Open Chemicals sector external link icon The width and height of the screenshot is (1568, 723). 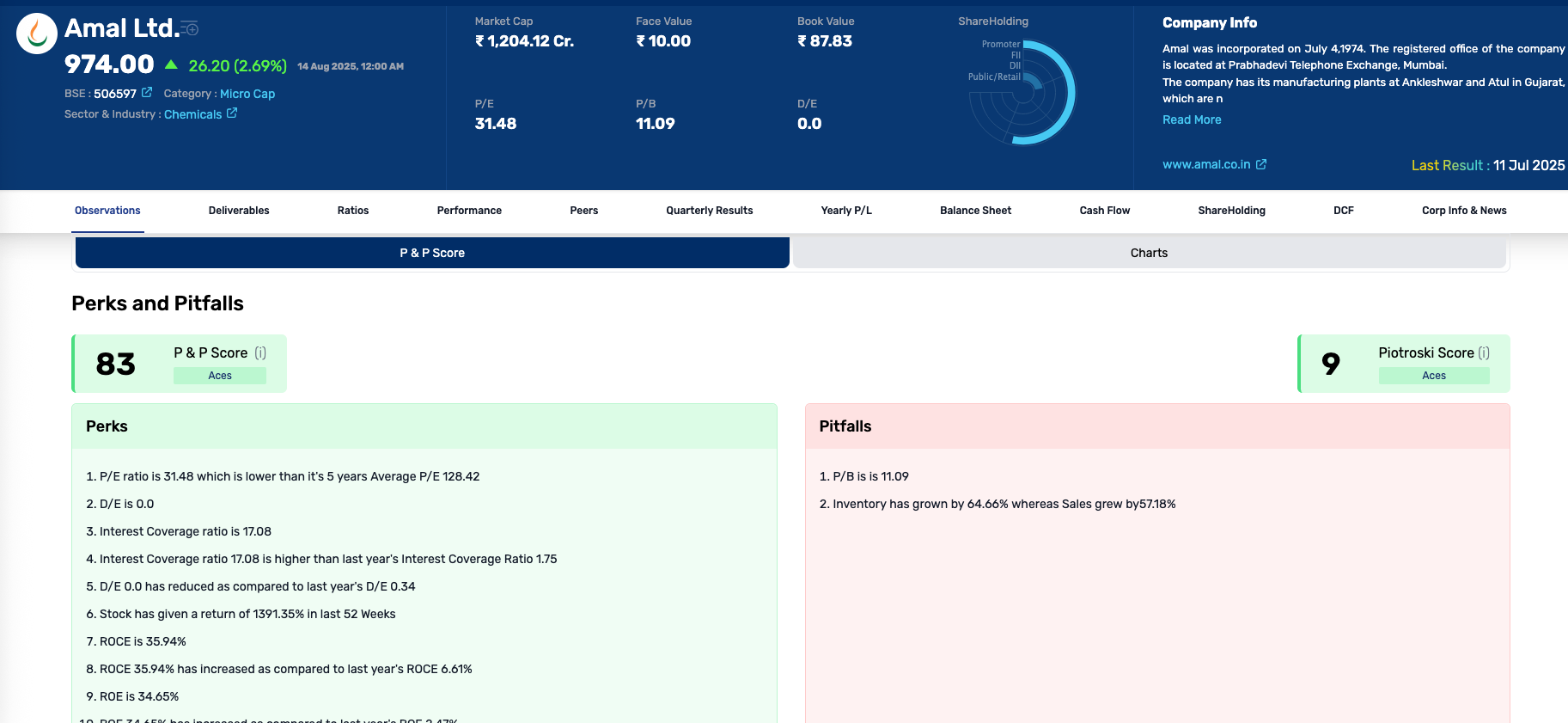click(232, 113)
